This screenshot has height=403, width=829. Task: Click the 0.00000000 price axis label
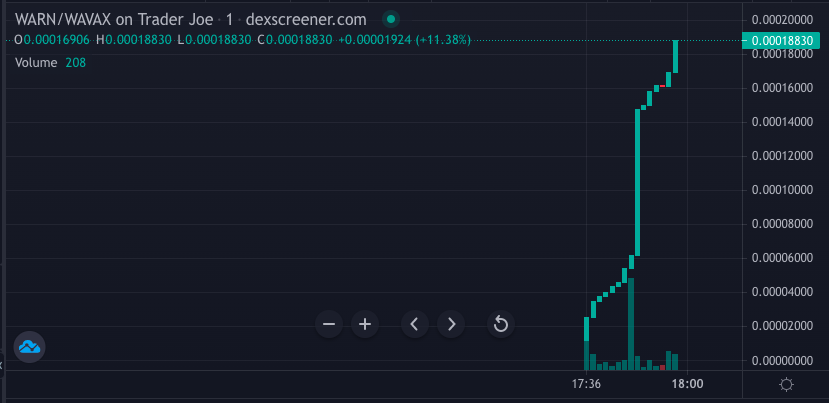[782, 360]
